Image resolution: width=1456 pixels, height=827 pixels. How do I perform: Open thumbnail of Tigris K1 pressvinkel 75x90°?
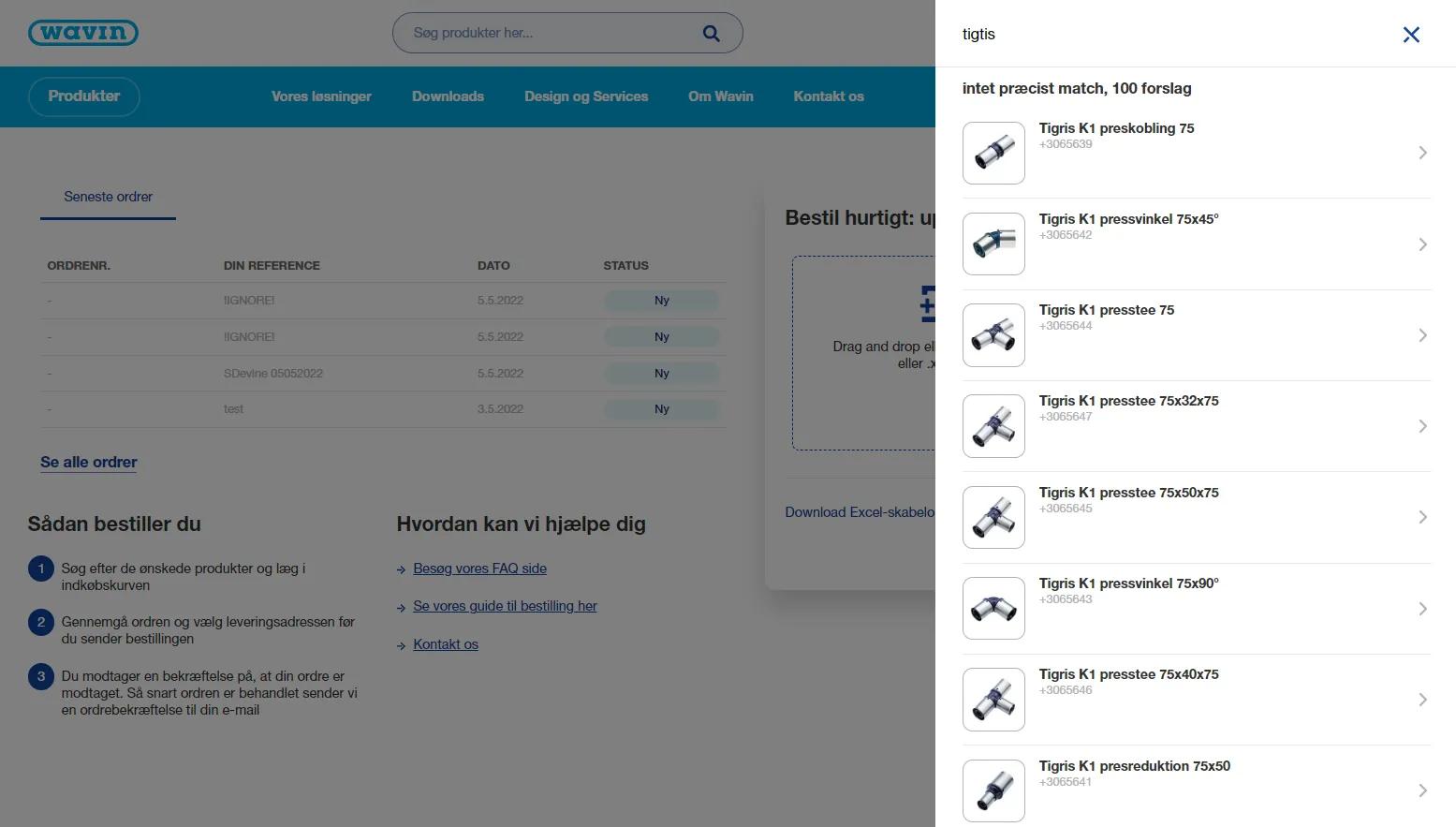pyautogui.click(x=993, y=608)
